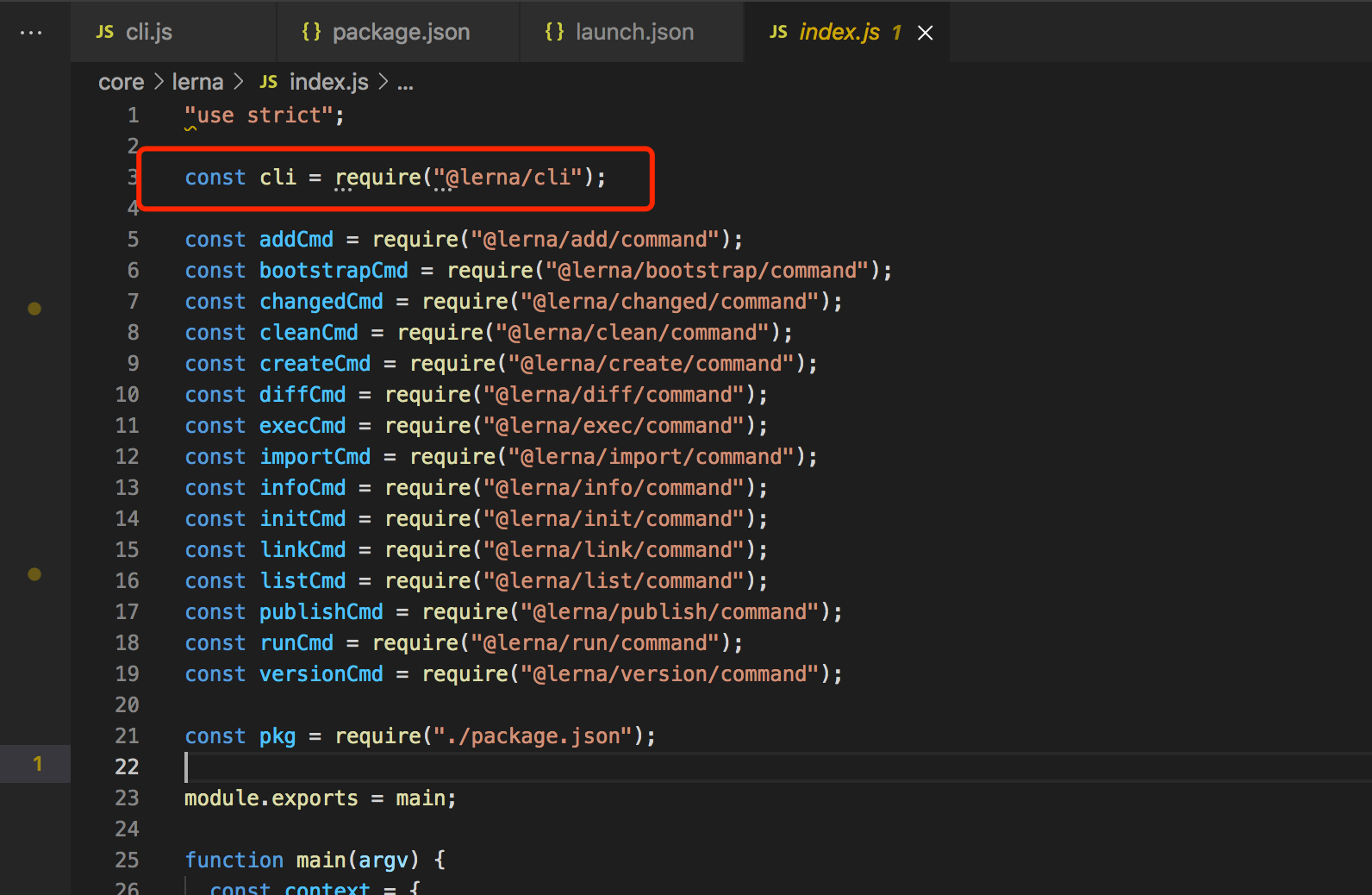Click the "@lerna/bootstrap/command" string
Image resolution: width=1372 pixels, height=895 pixels.
(x=707, y=271)
